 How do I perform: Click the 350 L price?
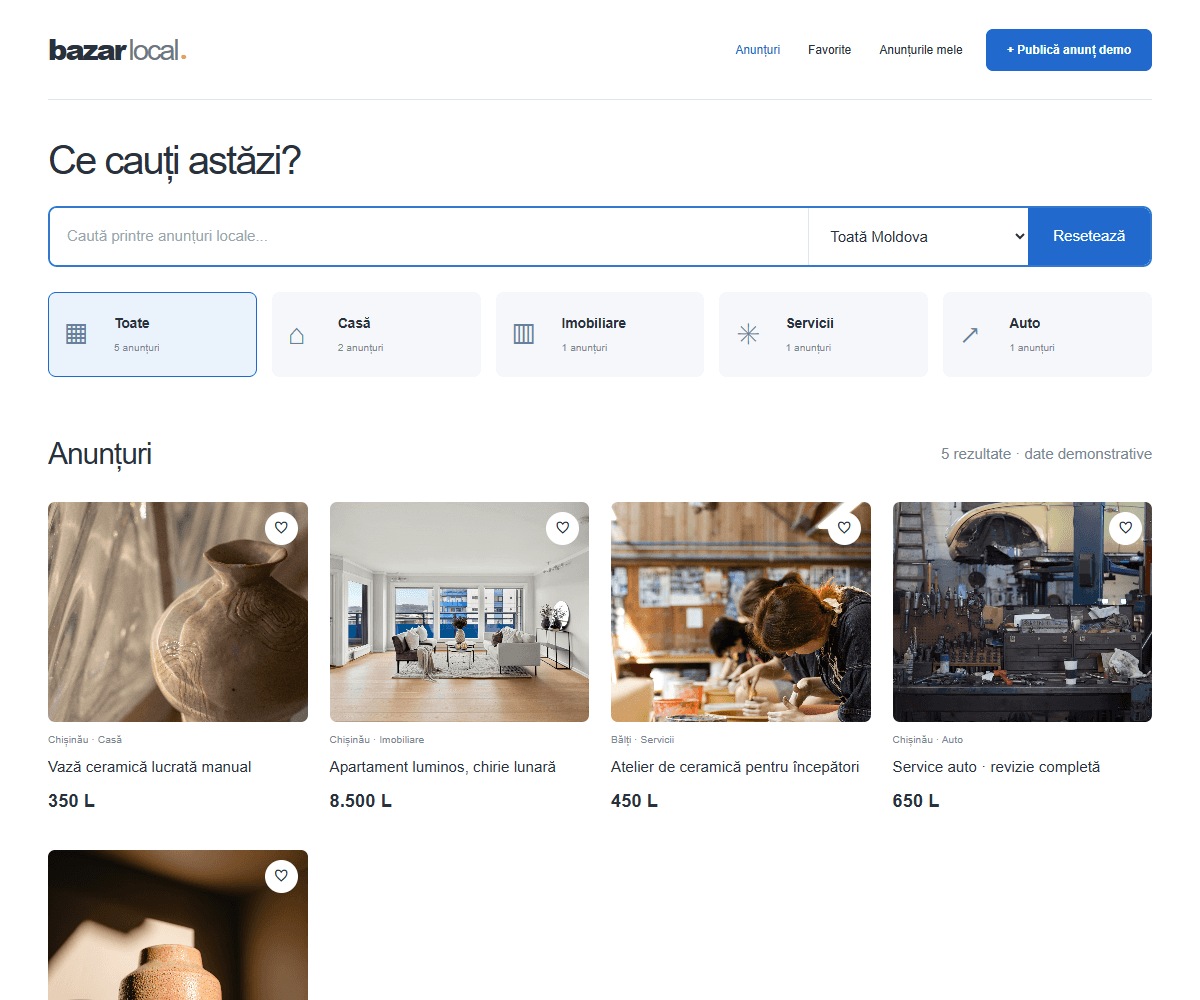[71, 801]
